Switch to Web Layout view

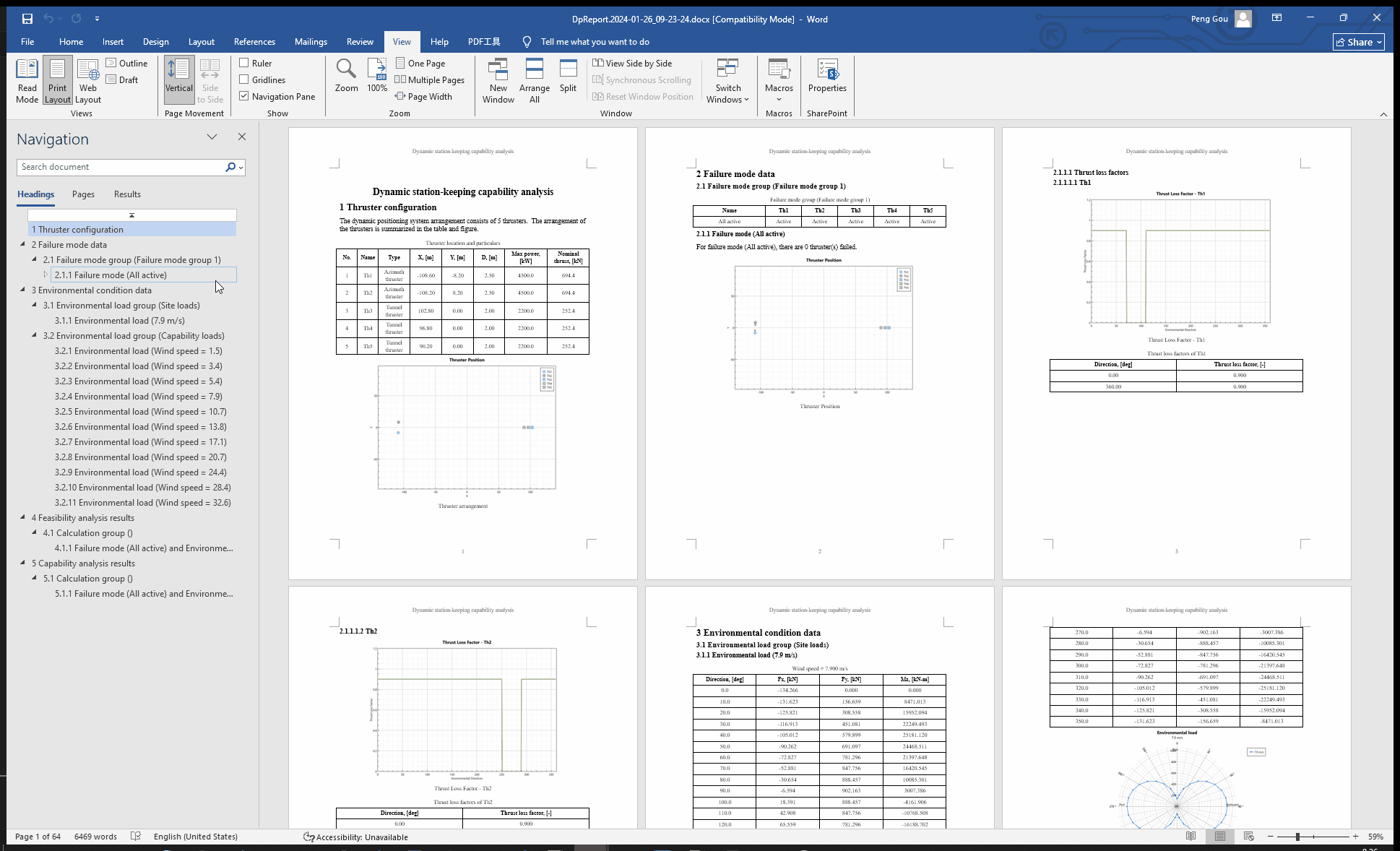point(88,81)
